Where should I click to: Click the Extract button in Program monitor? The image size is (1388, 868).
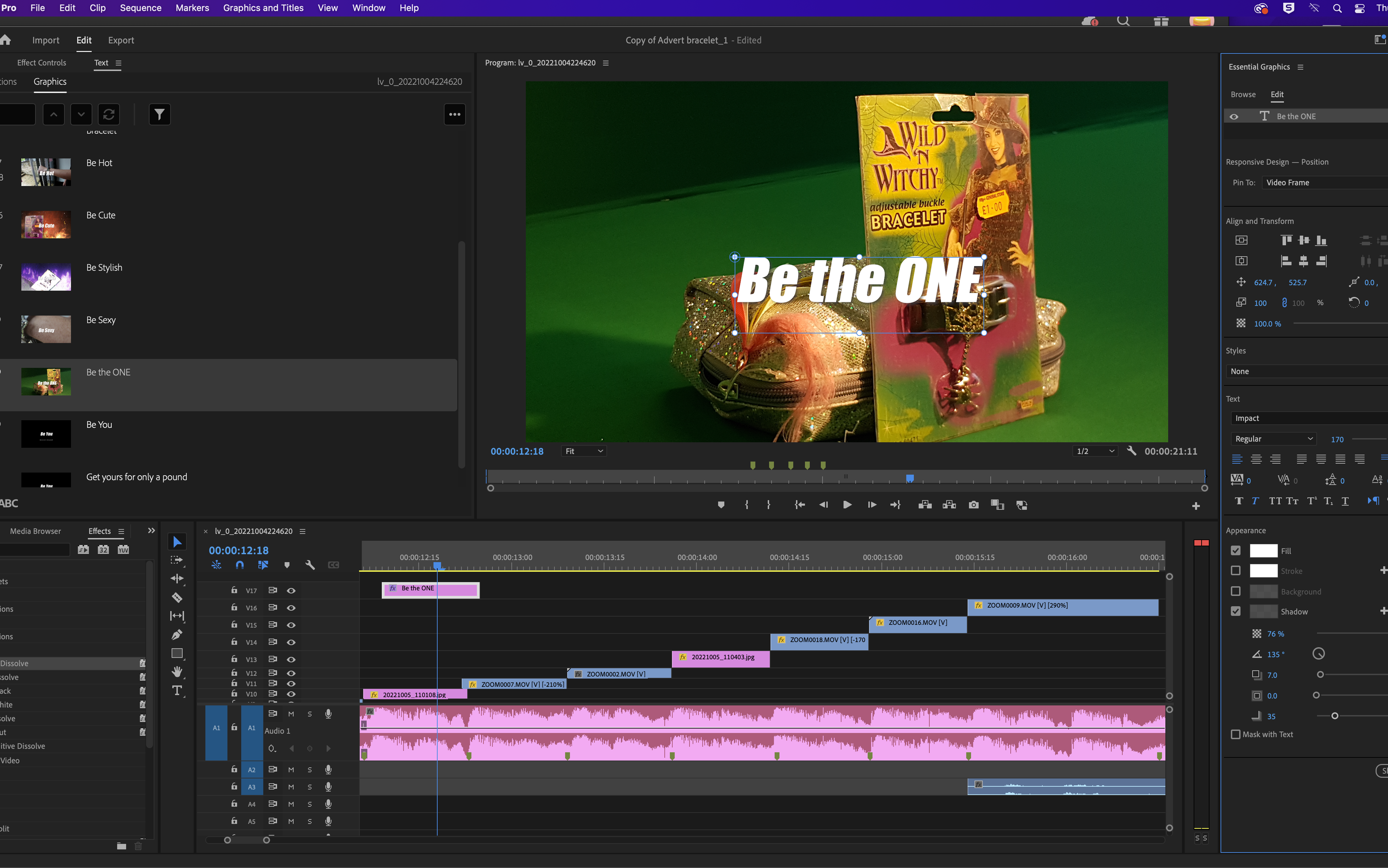tap(949, 505)
